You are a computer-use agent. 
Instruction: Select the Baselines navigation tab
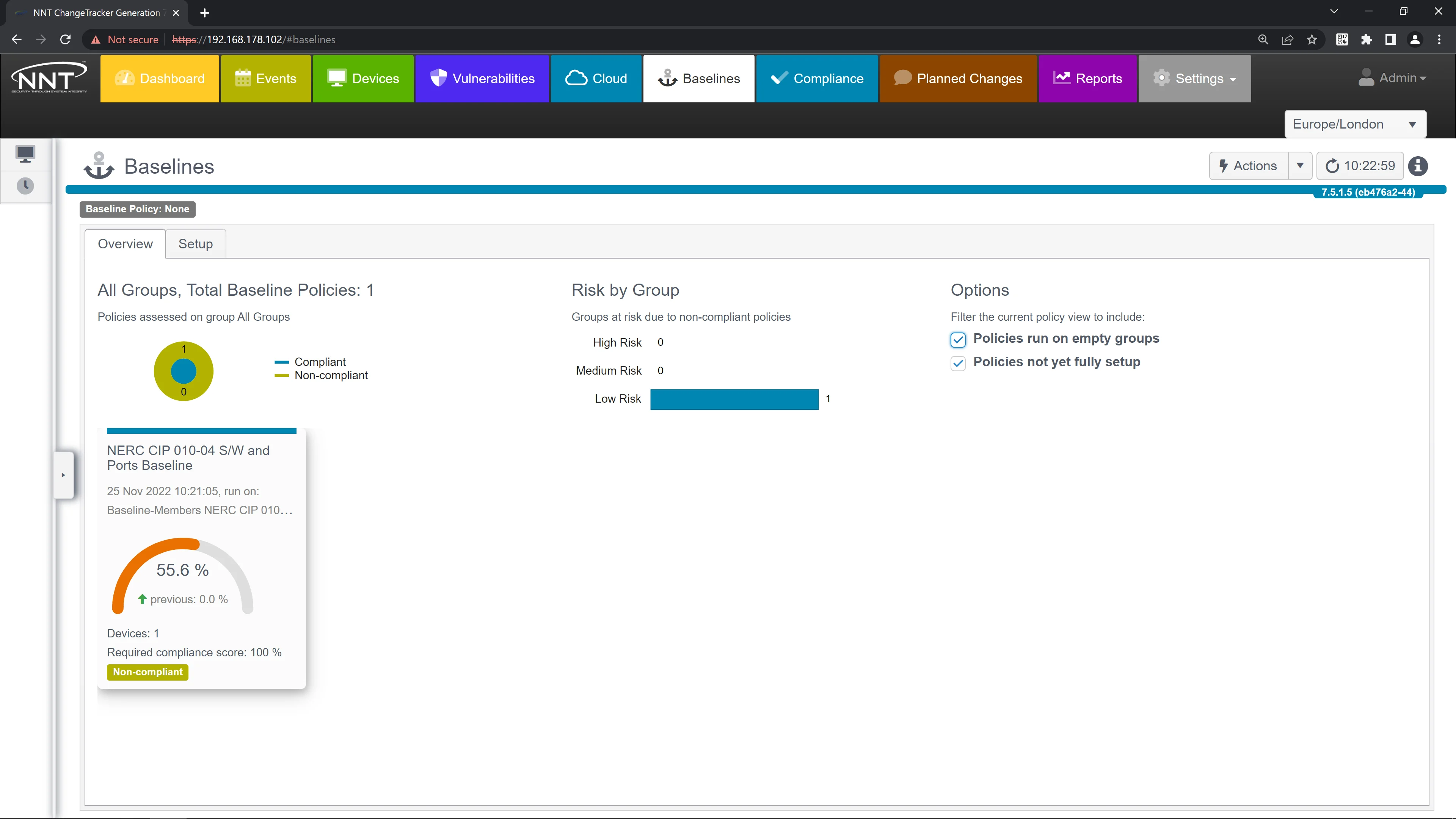(x=698, y=78)
